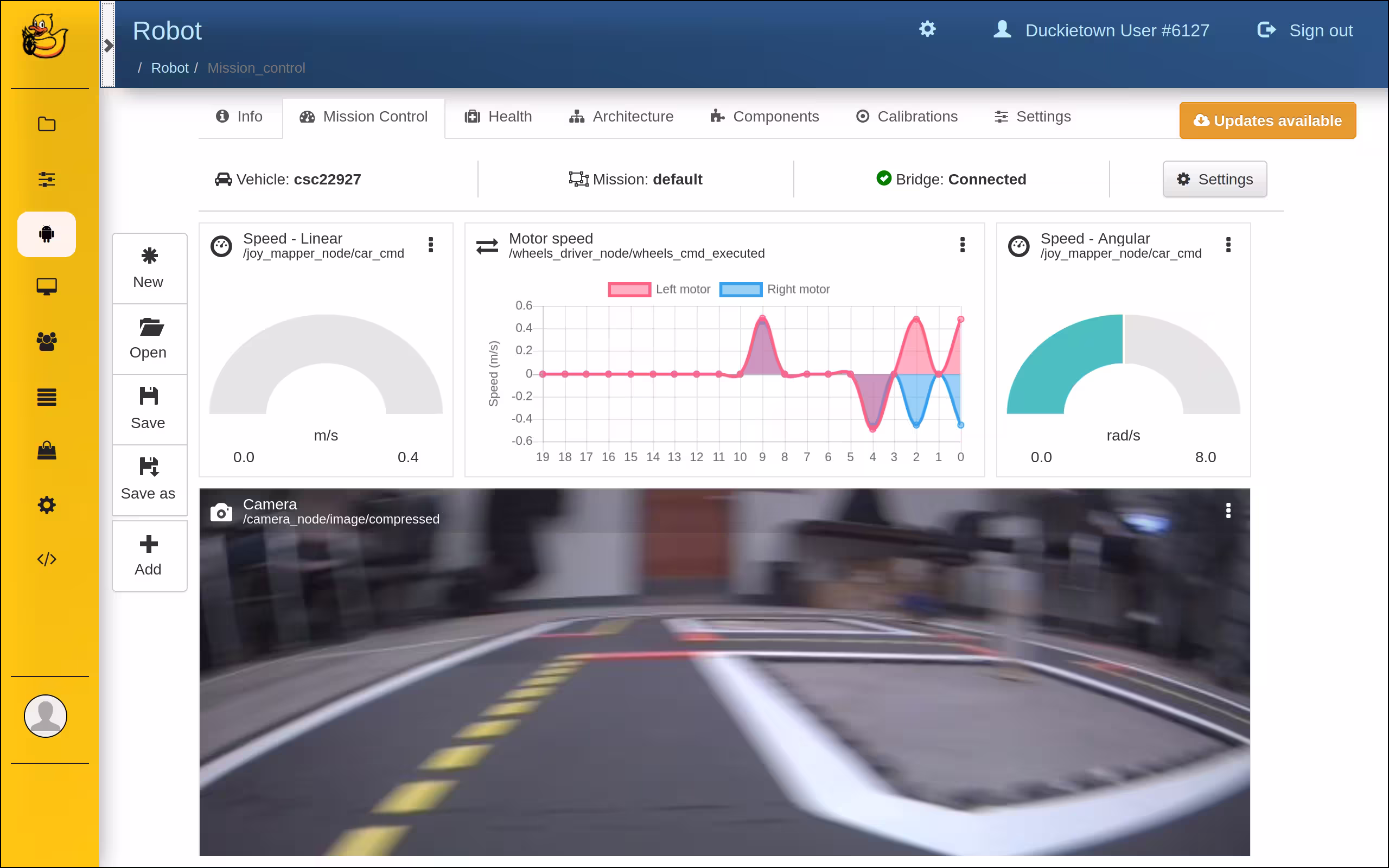Open the users group icon in sidebar
Screen dimensions: 1389x868
pos(46,341)
